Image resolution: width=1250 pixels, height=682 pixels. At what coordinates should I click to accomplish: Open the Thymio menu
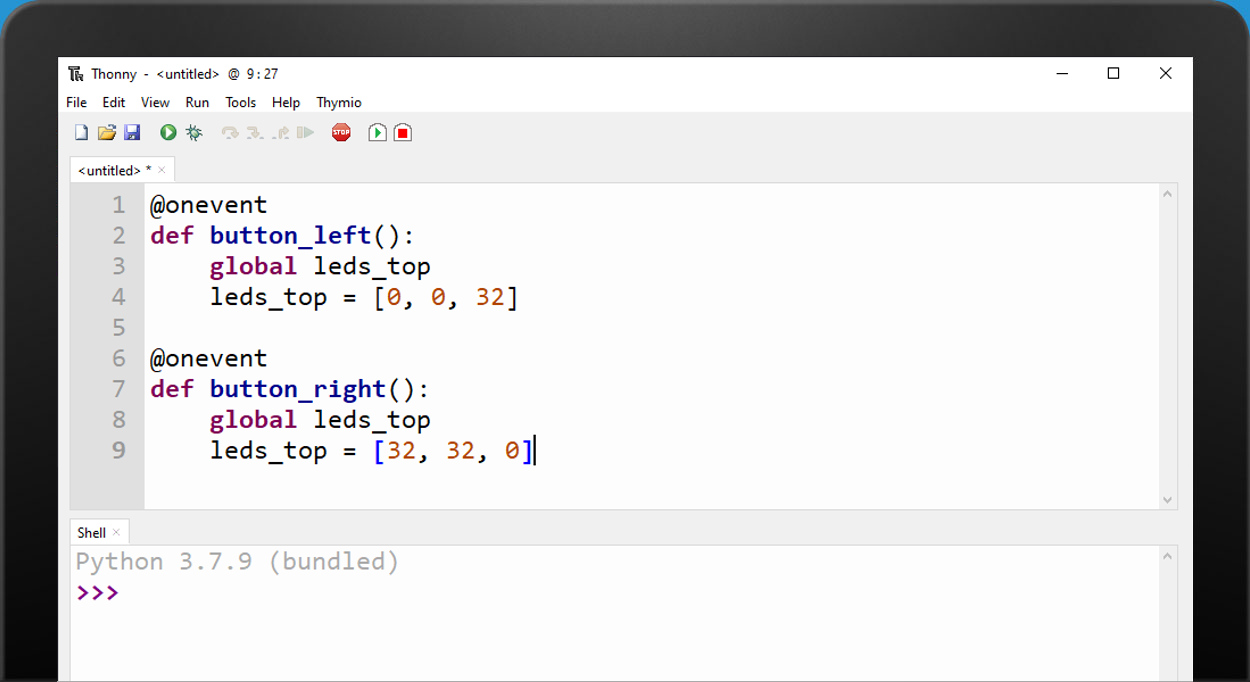[339, 102]
